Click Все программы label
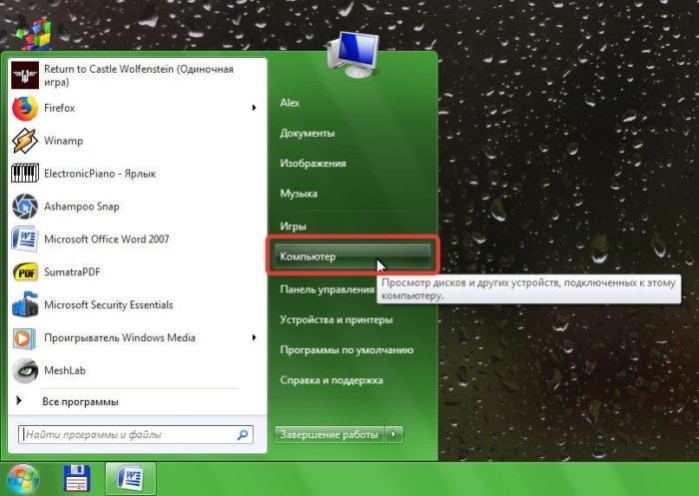Screen dimensions: 699x496 click(x=80, y=402)
